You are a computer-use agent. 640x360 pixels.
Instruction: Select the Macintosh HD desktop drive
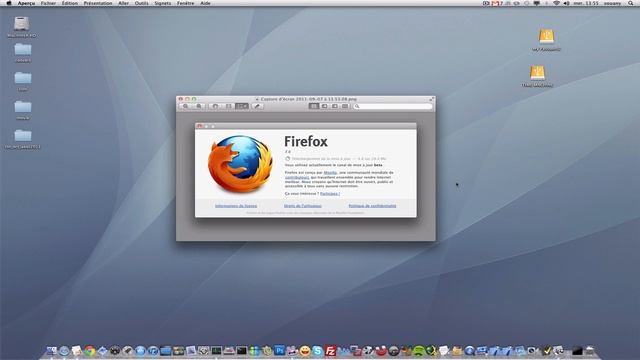click(21, 24)
